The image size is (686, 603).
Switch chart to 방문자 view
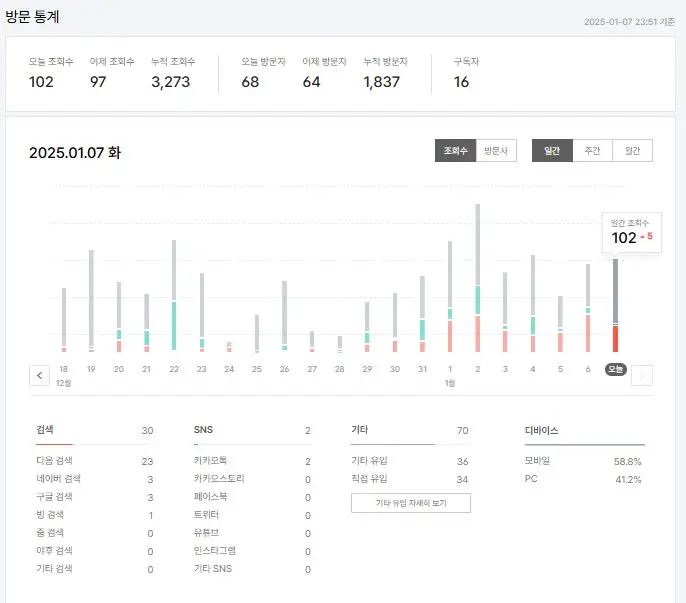click(x=496, y=151)
